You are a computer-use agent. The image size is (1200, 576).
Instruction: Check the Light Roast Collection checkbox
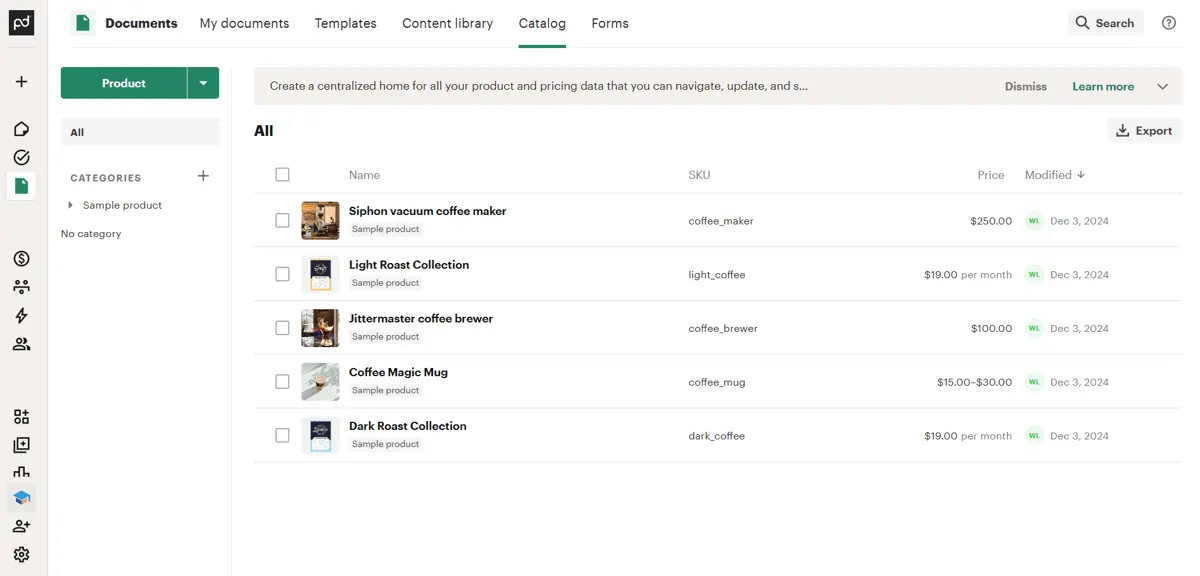[282, 274]
